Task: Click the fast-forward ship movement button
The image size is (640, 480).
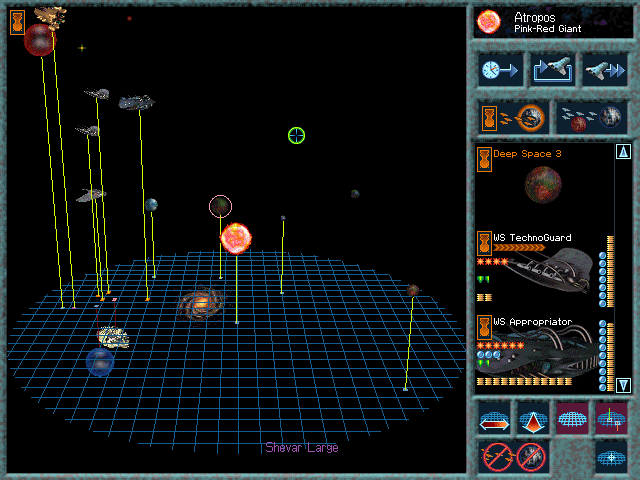Action: 605,70
